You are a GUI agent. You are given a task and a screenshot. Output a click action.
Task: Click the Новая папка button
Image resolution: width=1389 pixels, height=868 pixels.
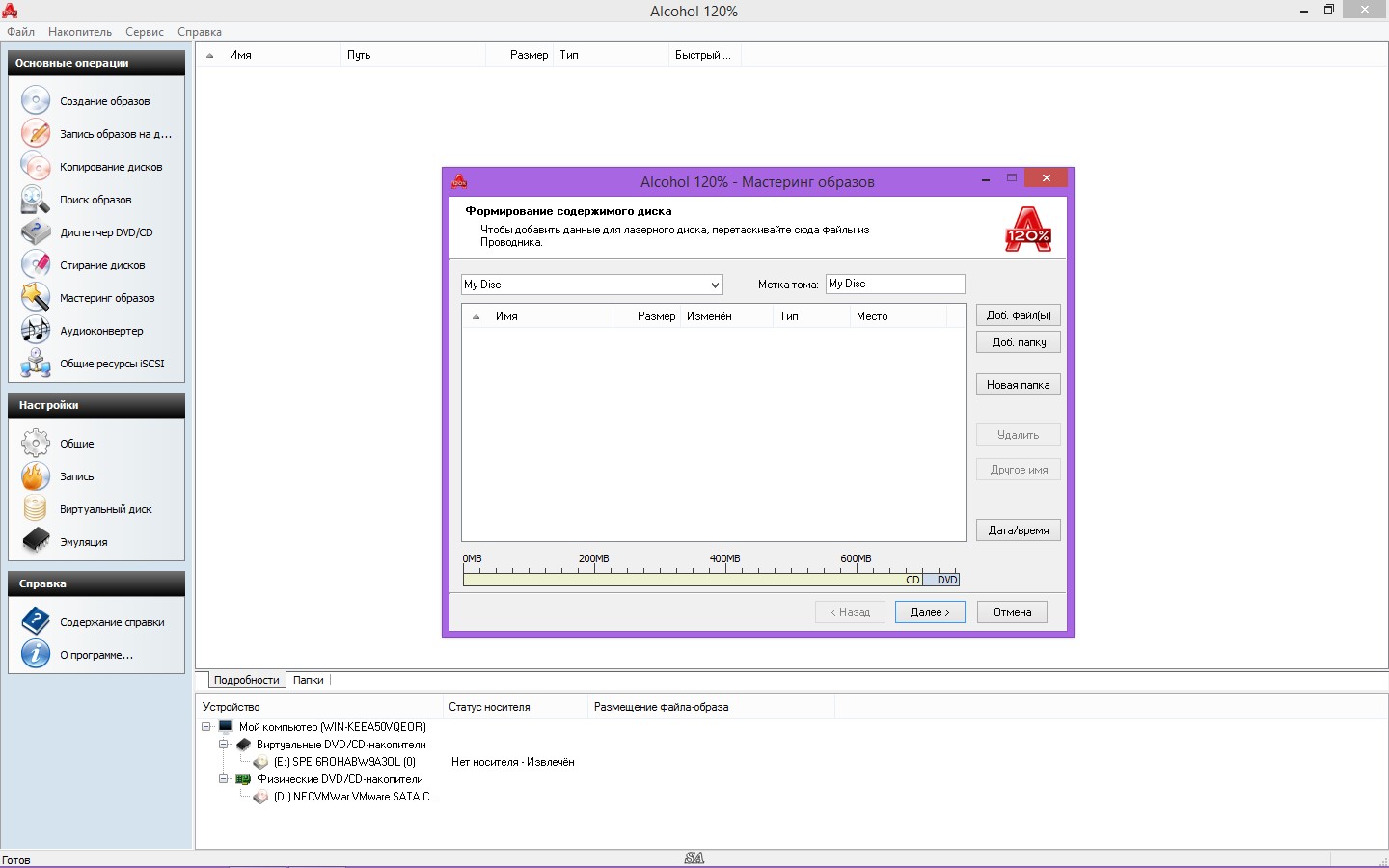(1019, 385)
